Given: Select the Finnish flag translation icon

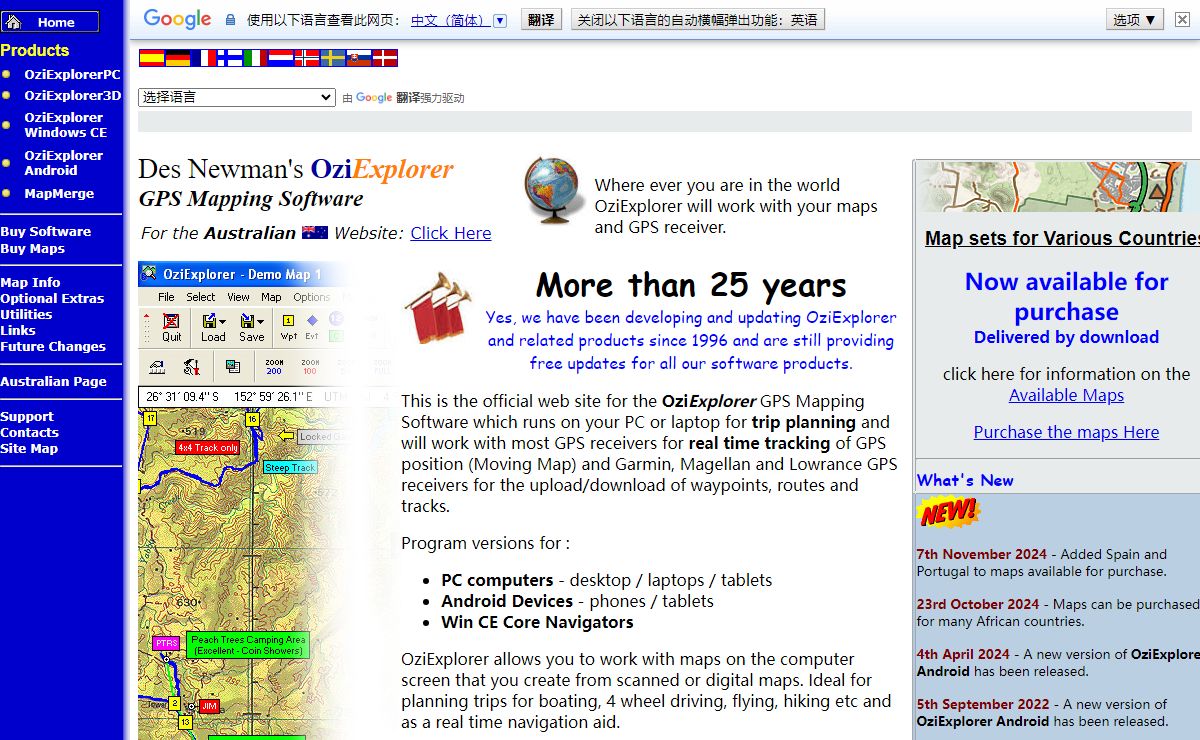Looking at the screenshot, I should point(229,58).
